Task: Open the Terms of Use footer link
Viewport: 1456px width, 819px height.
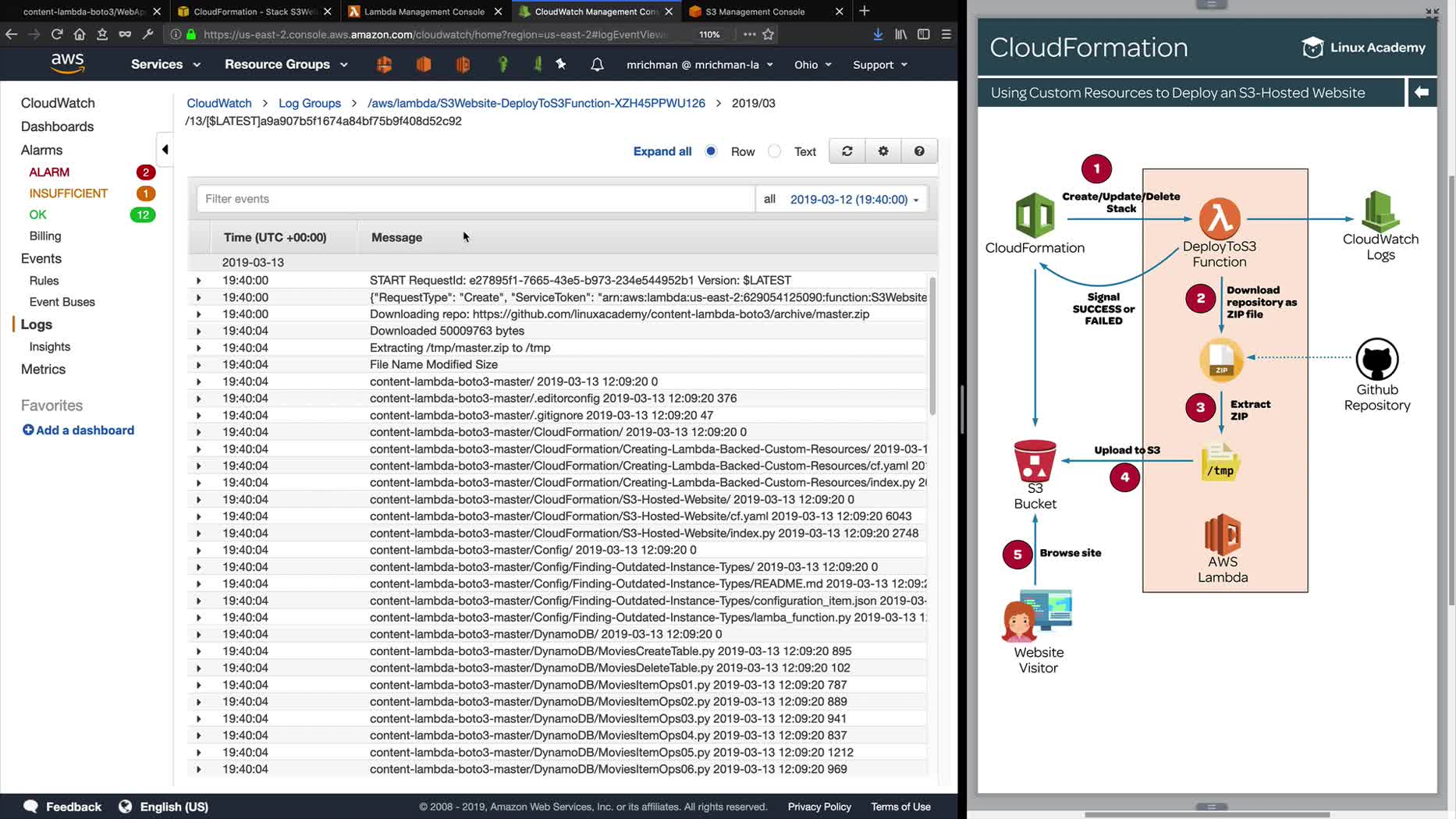Action: click(x=900, y=807)
